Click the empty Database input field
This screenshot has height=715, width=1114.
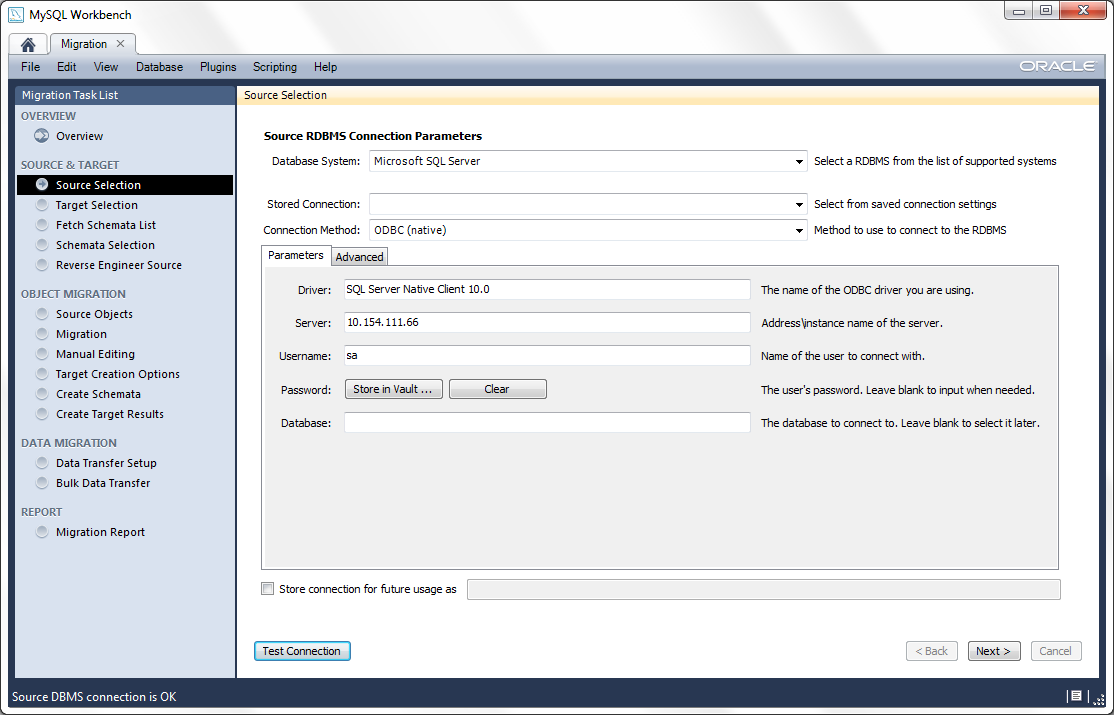[x=547, y=423]
